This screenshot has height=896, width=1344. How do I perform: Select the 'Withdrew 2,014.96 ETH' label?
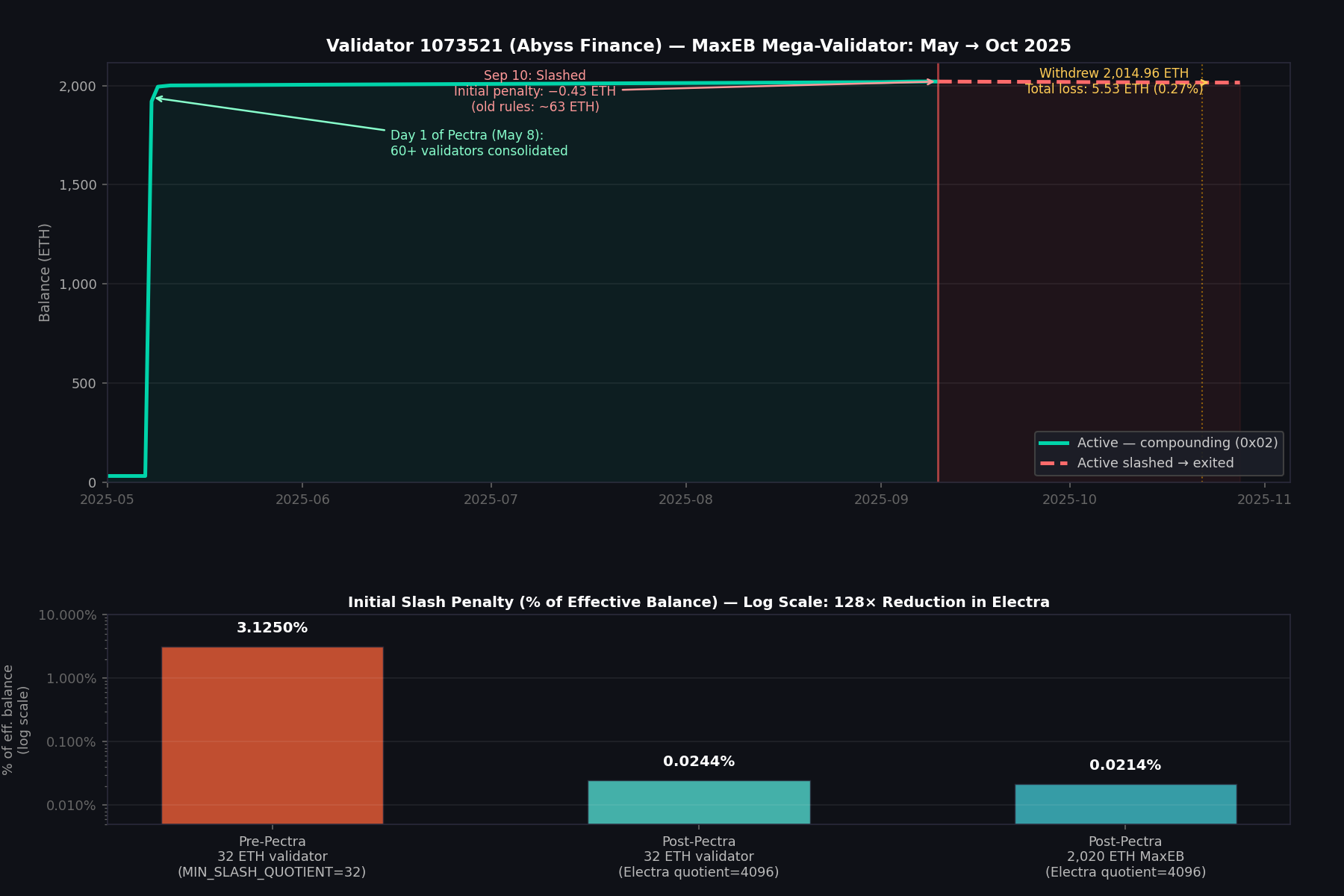coord(1114,73)
